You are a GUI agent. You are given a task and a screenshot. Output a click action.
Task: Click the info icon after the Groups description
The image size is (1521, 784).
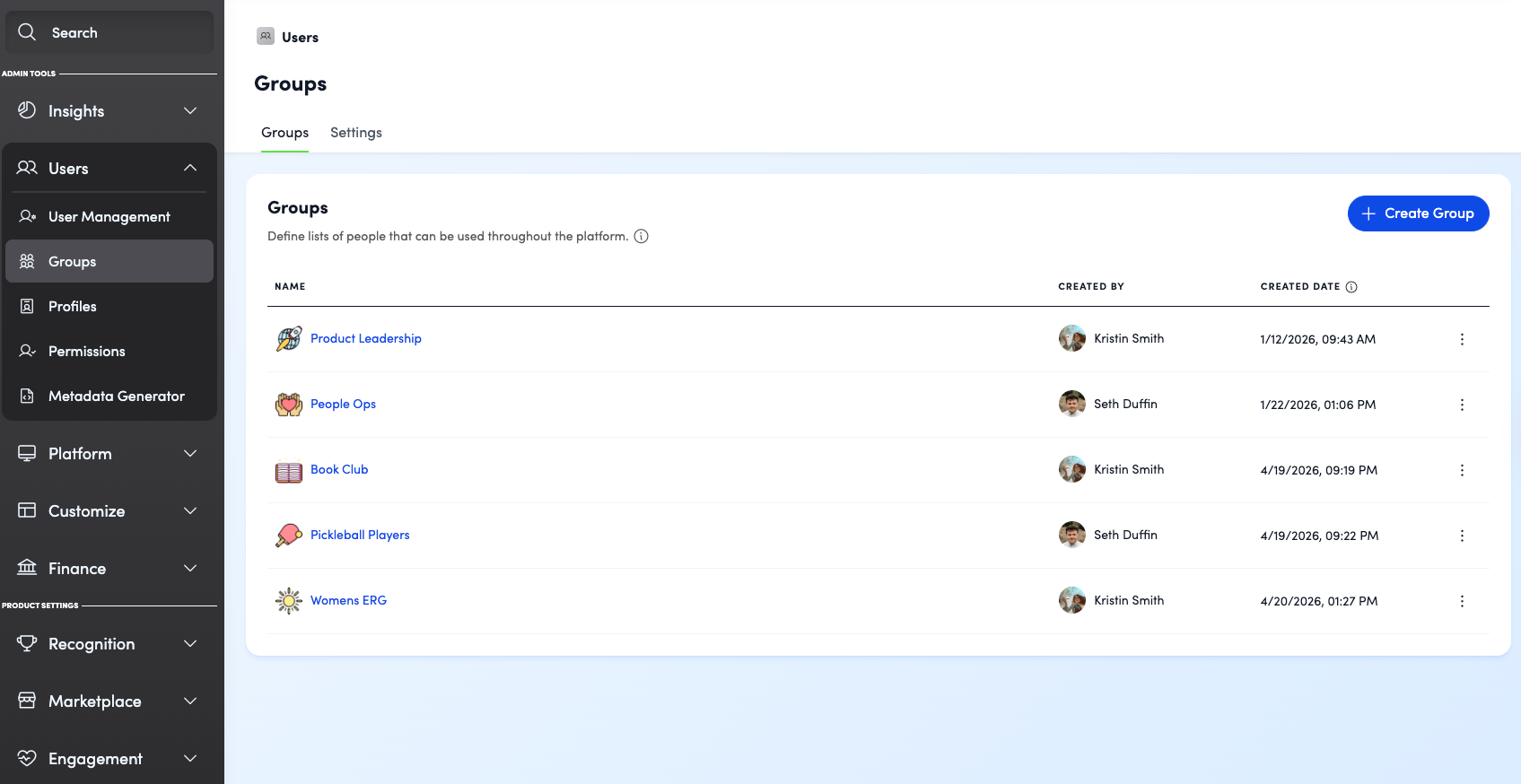pos(641,237)
